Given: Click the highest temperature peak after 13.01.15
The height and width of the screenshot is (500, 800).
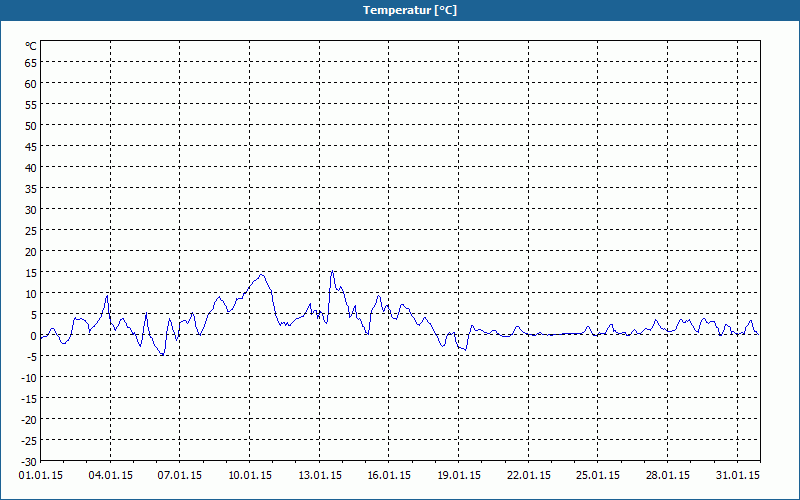Looking at the screenshot, I should pyautogui.click(x=333, y=271).
